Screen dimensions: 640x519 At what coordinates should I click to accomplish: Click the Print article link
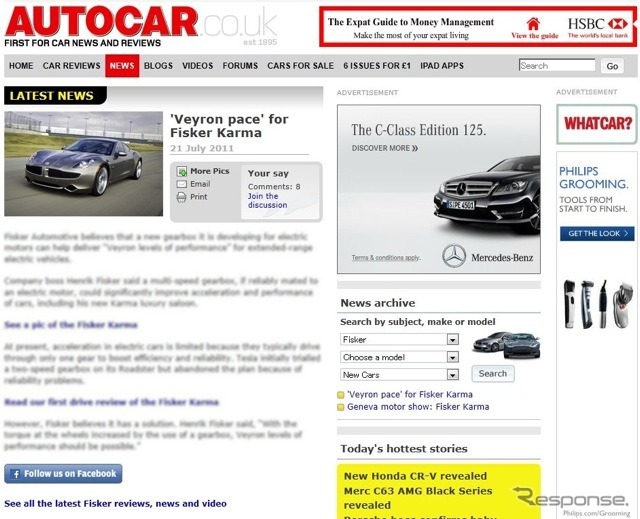[x=199, y=197]
